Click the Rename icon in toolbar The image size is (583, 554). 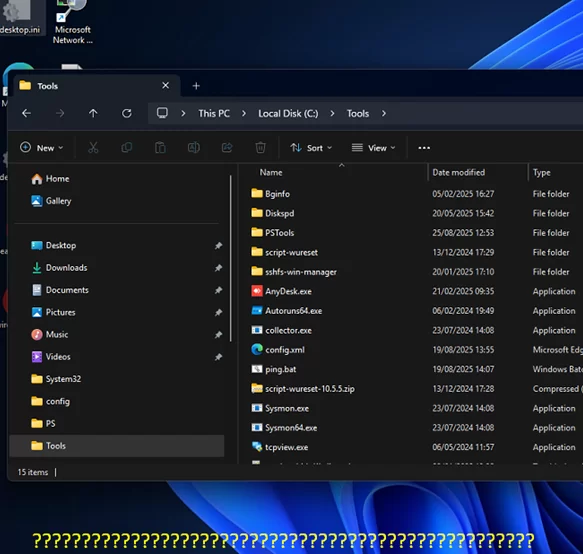coord(193,148)
